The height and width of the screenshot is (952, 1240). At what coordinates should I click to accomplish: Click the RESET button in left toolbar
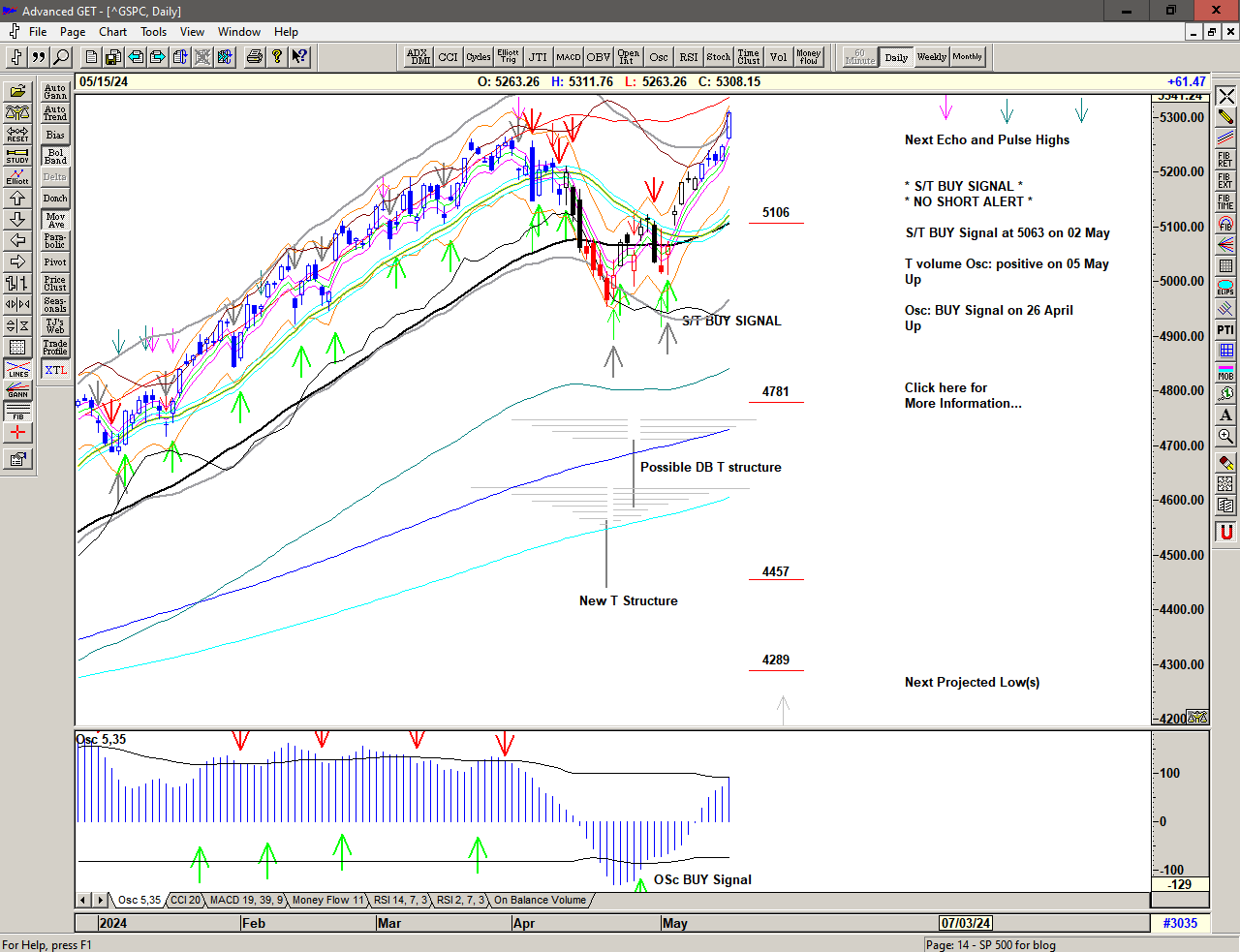click(x=17, y=134)
